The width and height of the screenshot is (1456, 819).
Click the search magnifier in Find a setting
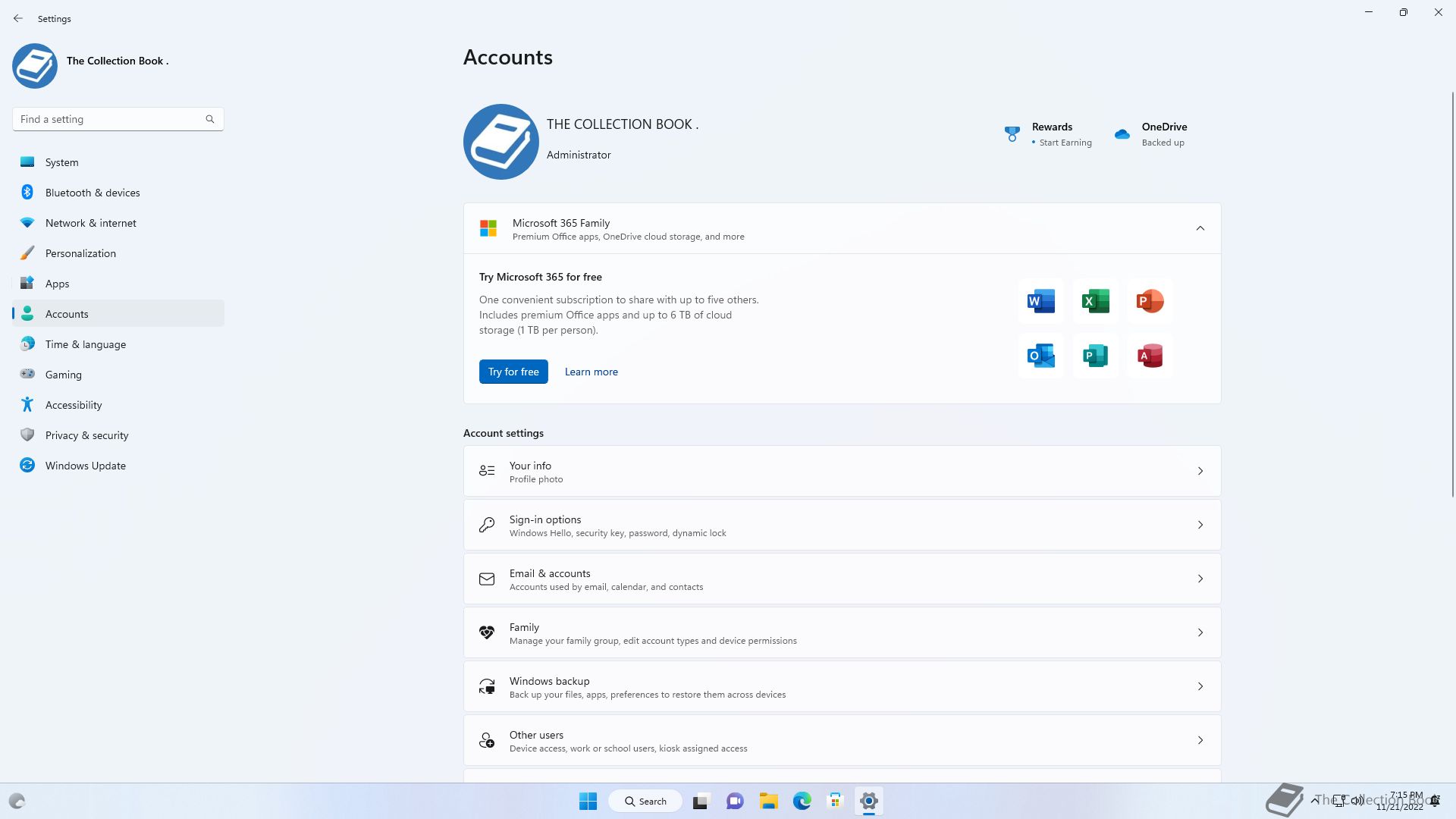[x=210, y=119]
